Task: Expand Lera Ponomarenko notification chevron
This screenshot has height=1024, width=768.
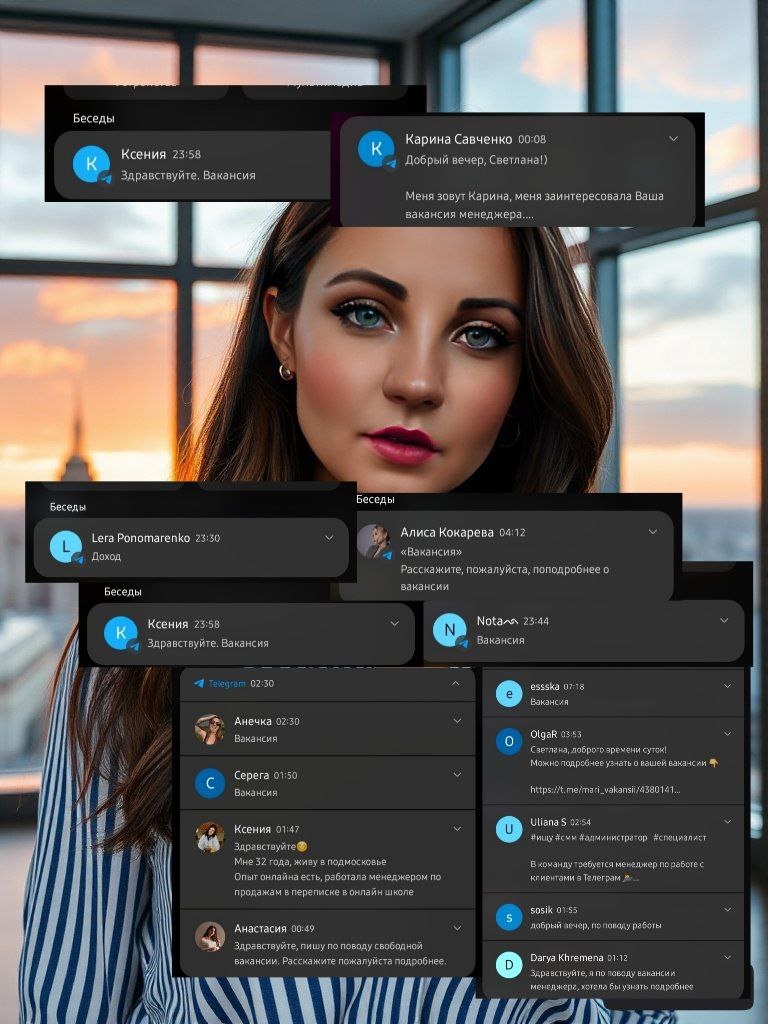Action: pyautogui.click(x=329, y=537)
